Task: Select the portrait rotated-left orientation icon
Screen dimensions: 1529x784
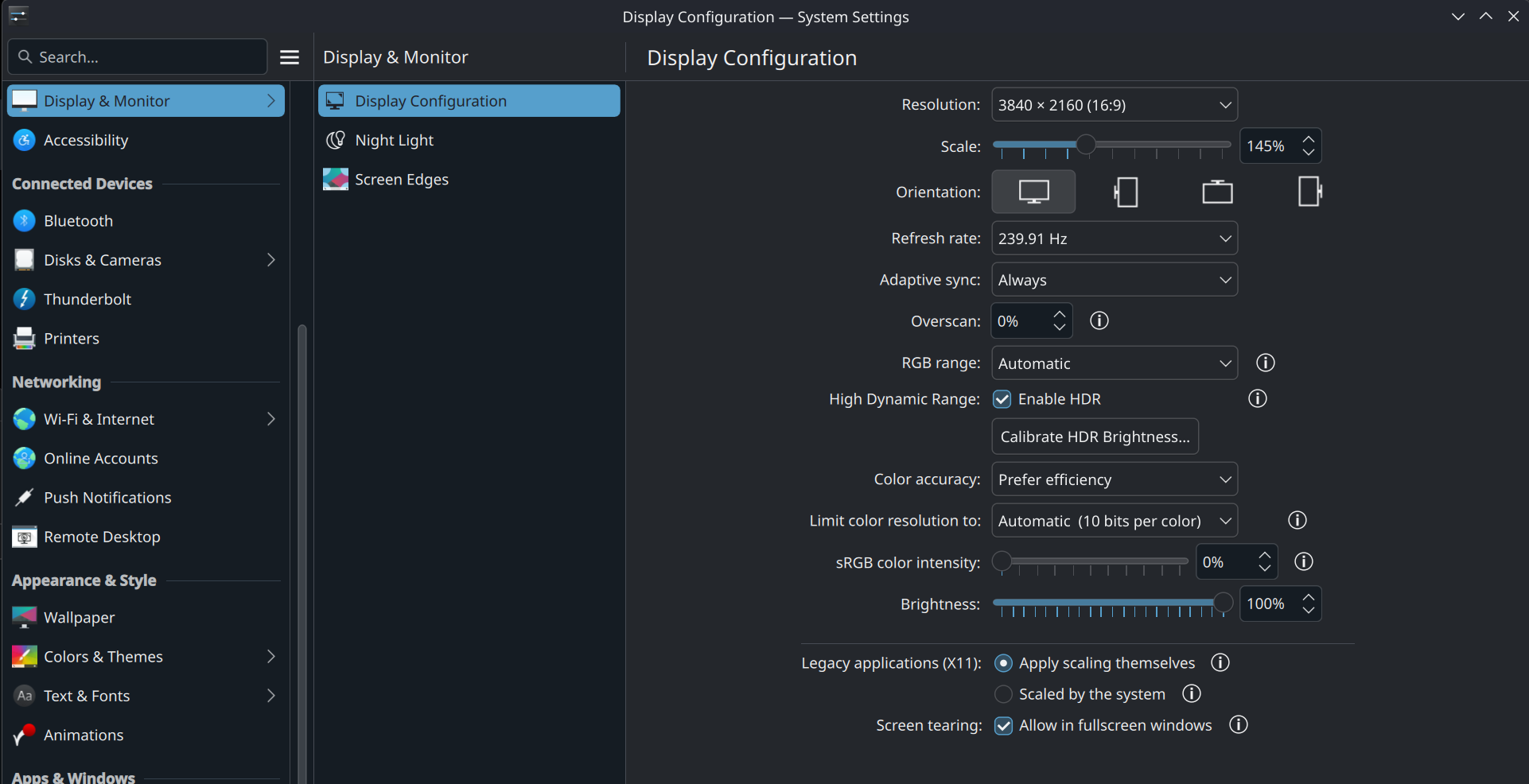Action: (x=1126, y=192)
